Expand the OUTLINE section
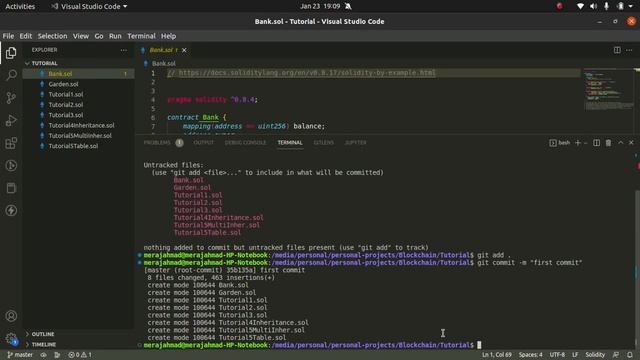The image size is (640, 360). pos(78,334)
